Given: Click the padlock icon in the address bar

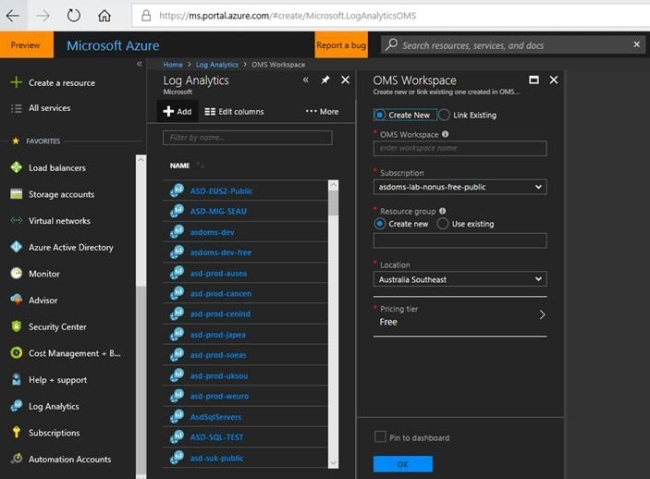Looking at the screenshot, I should [x=146, y=16].
